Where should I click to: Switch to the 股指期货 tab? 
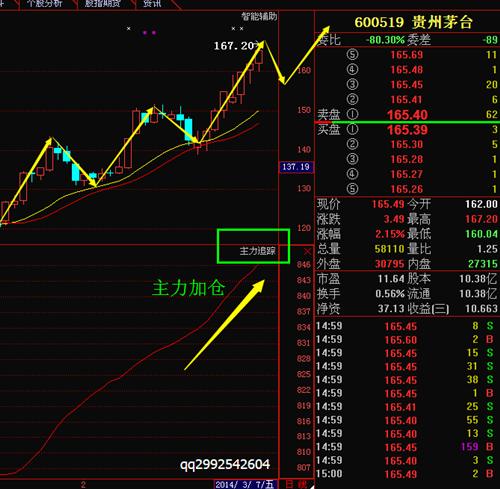102,4
